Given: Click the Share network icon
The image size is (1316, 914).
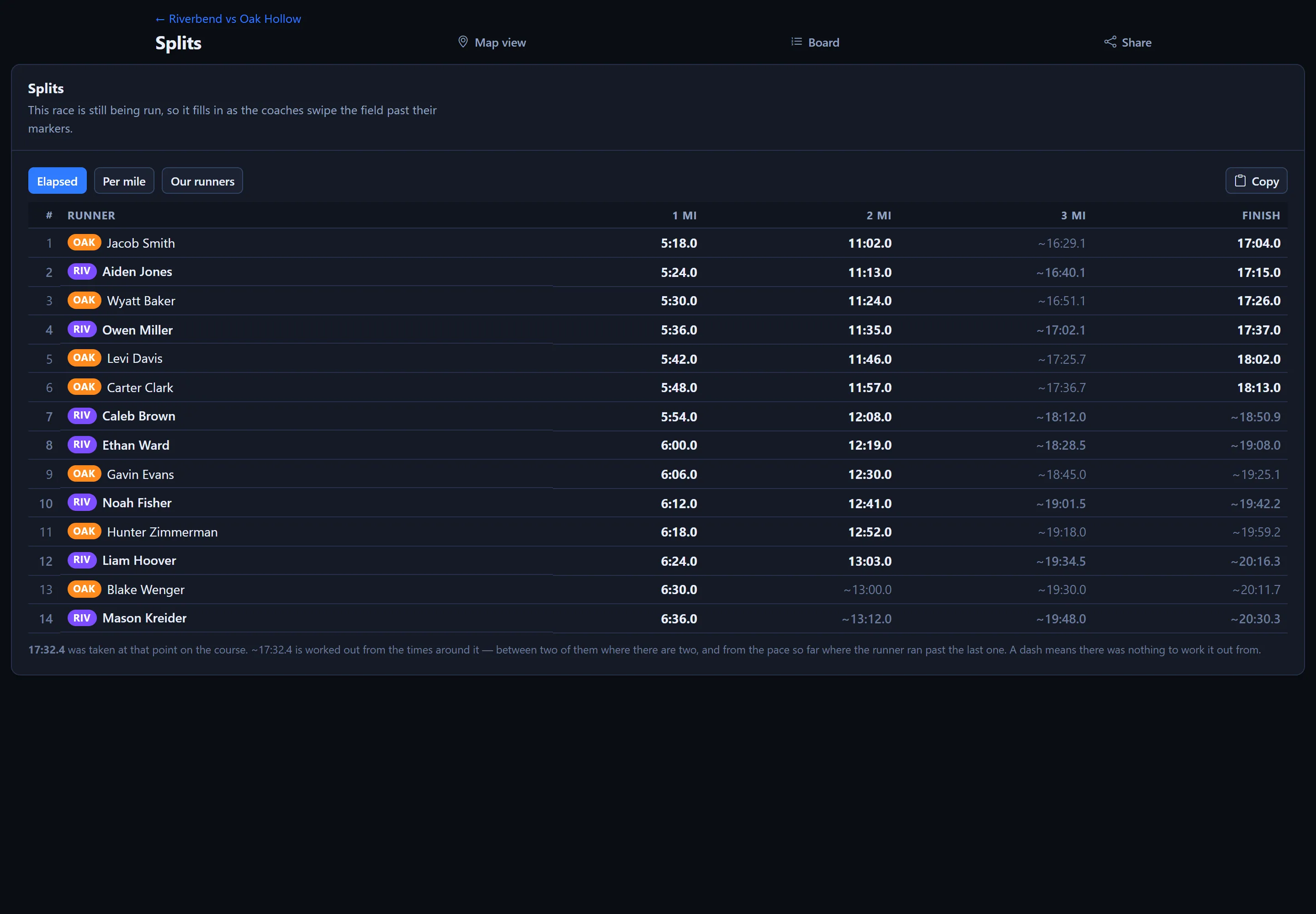Looking at the screenshot, I should point(1110,42).
